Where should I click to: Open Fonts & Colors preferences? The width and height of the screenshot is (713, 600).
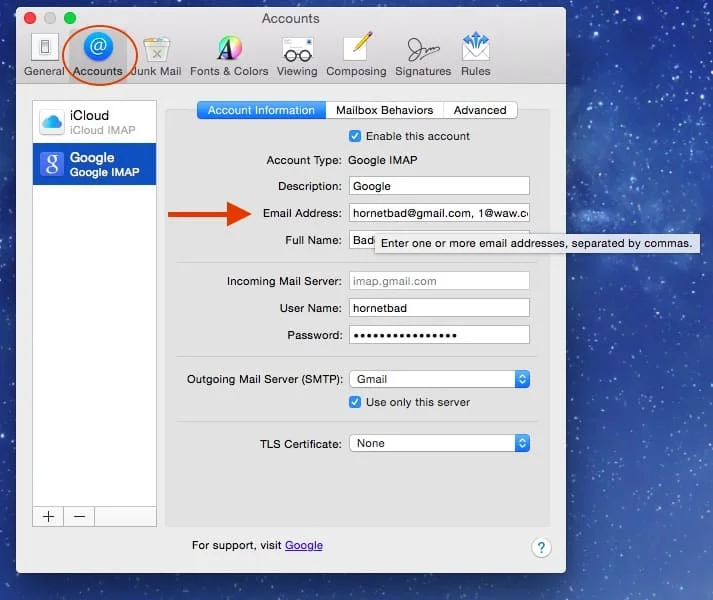[x=229, y=54]
